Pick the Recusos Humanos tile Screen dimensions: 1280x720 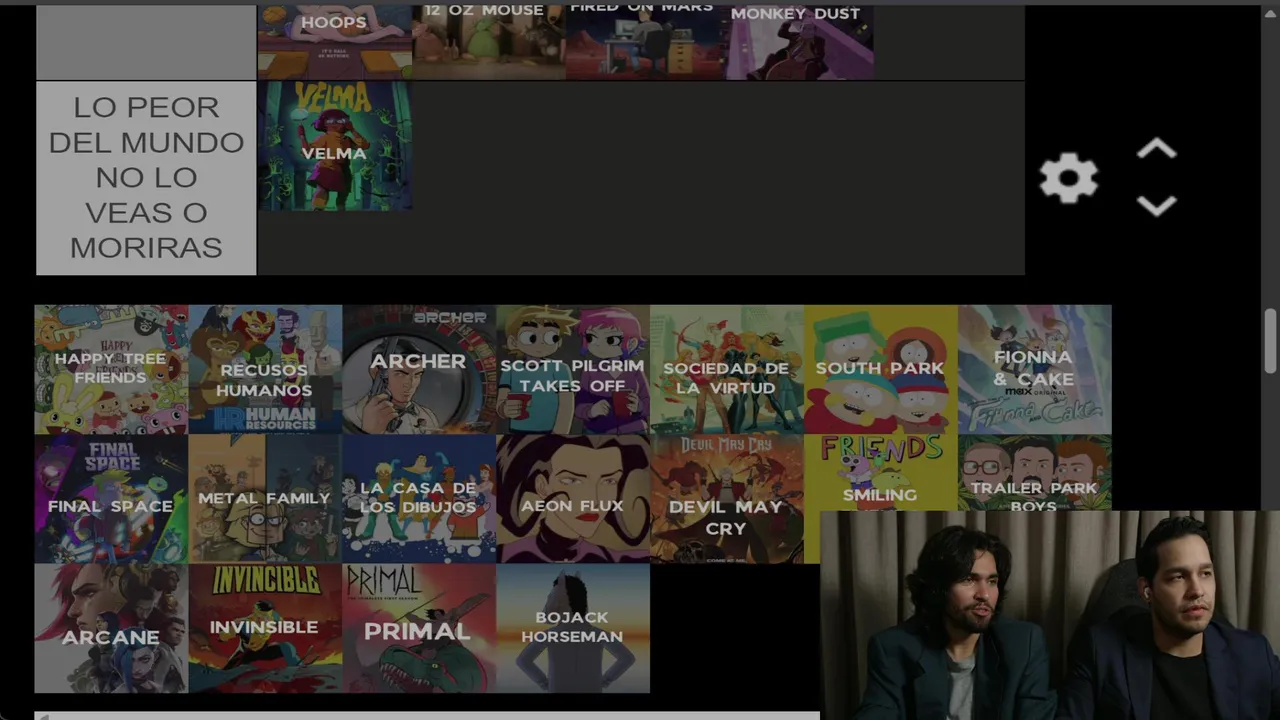(x=265, y=369)
